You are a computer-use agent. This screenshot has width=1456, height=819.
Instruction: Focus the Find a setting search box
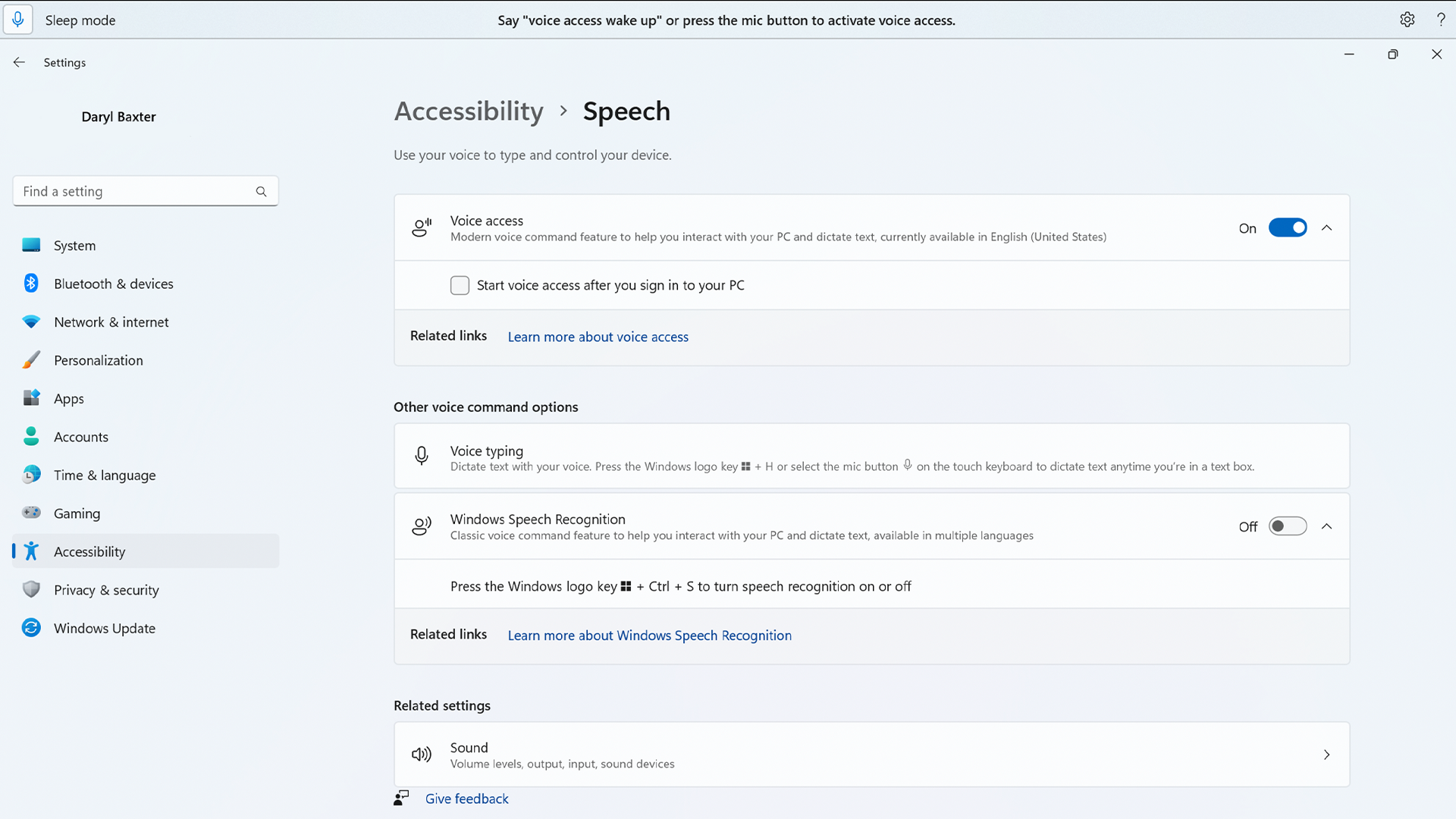tap(146, 191)
